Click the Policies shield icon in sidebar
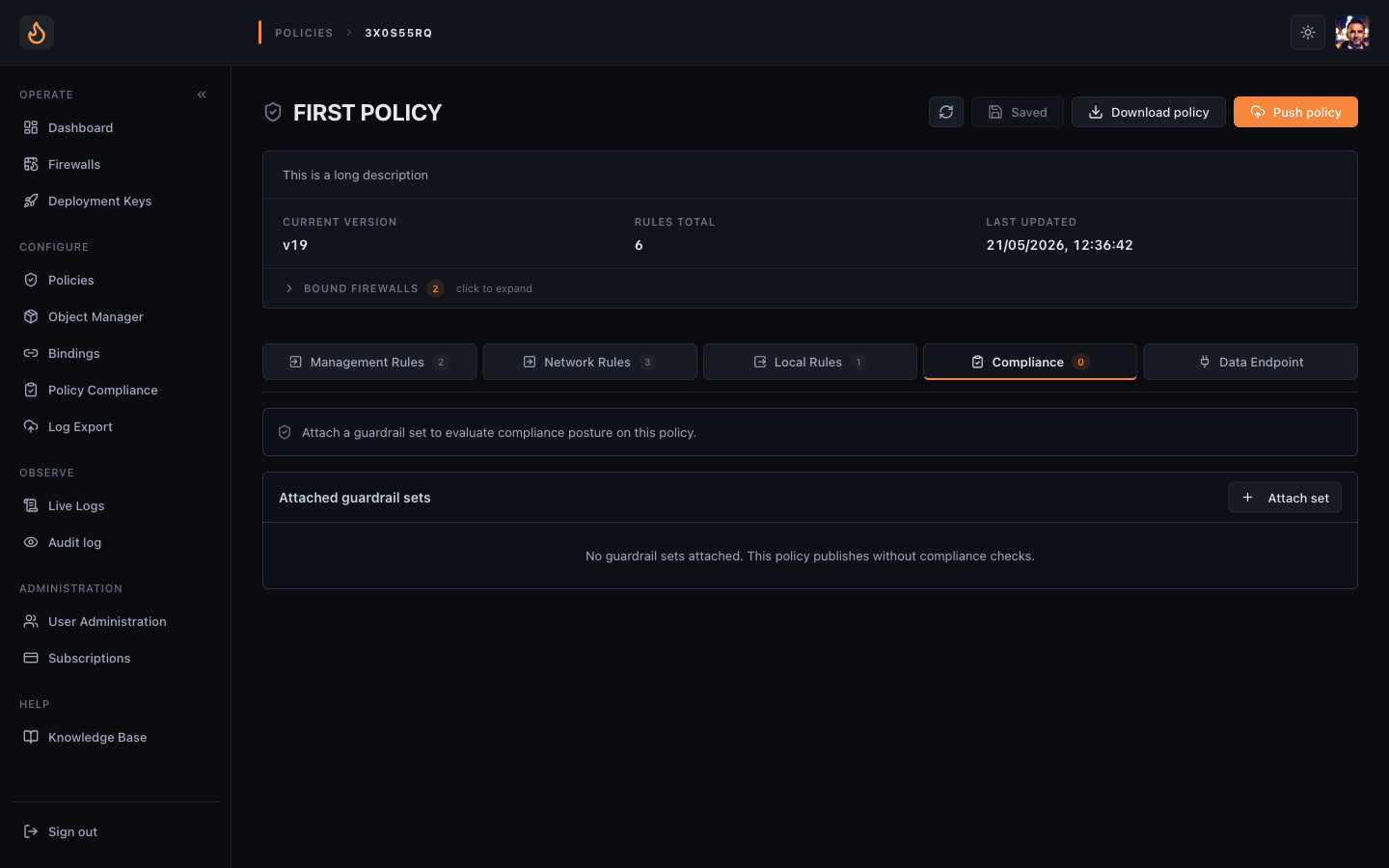 (31, 280)
